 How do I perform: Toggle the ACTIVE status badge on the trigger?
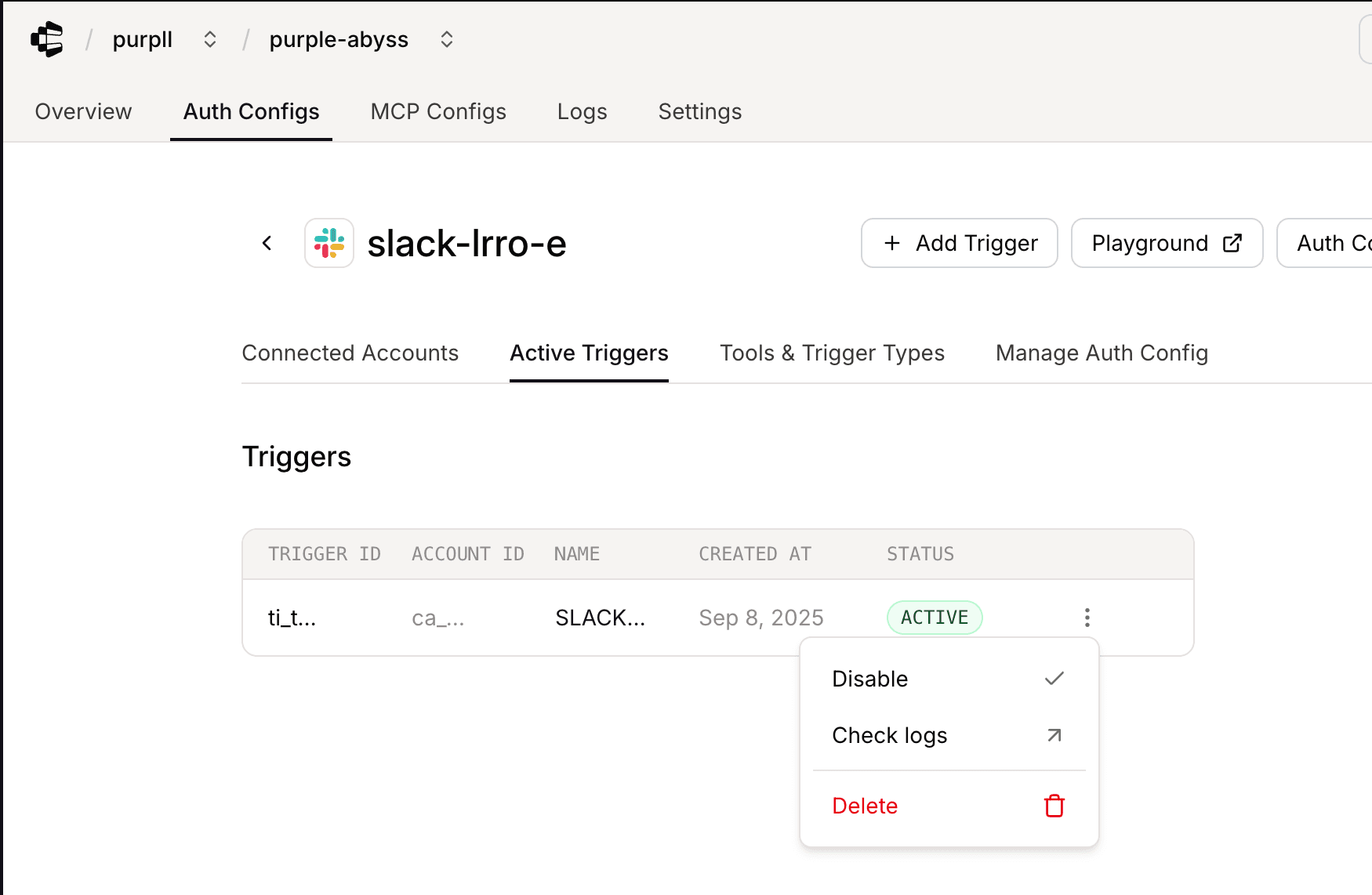[935, 618]
